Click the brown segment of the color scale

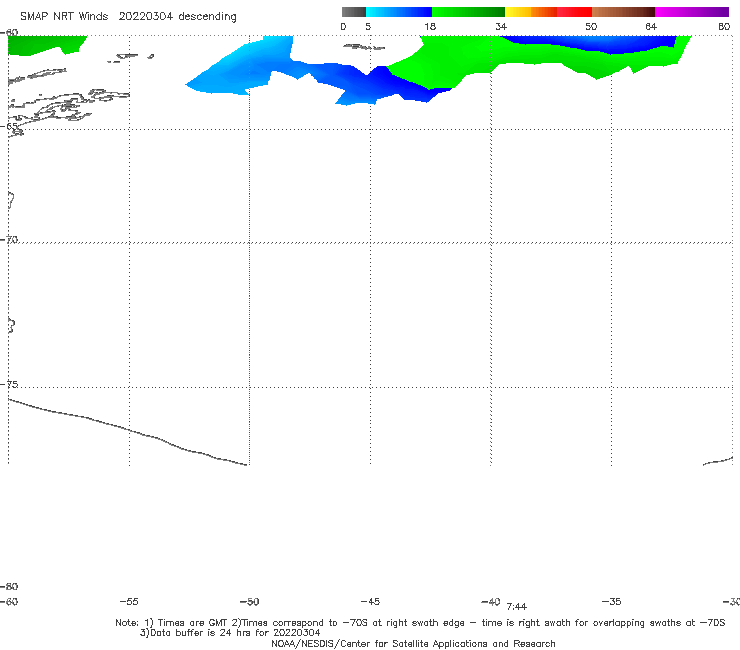(623, 12)
